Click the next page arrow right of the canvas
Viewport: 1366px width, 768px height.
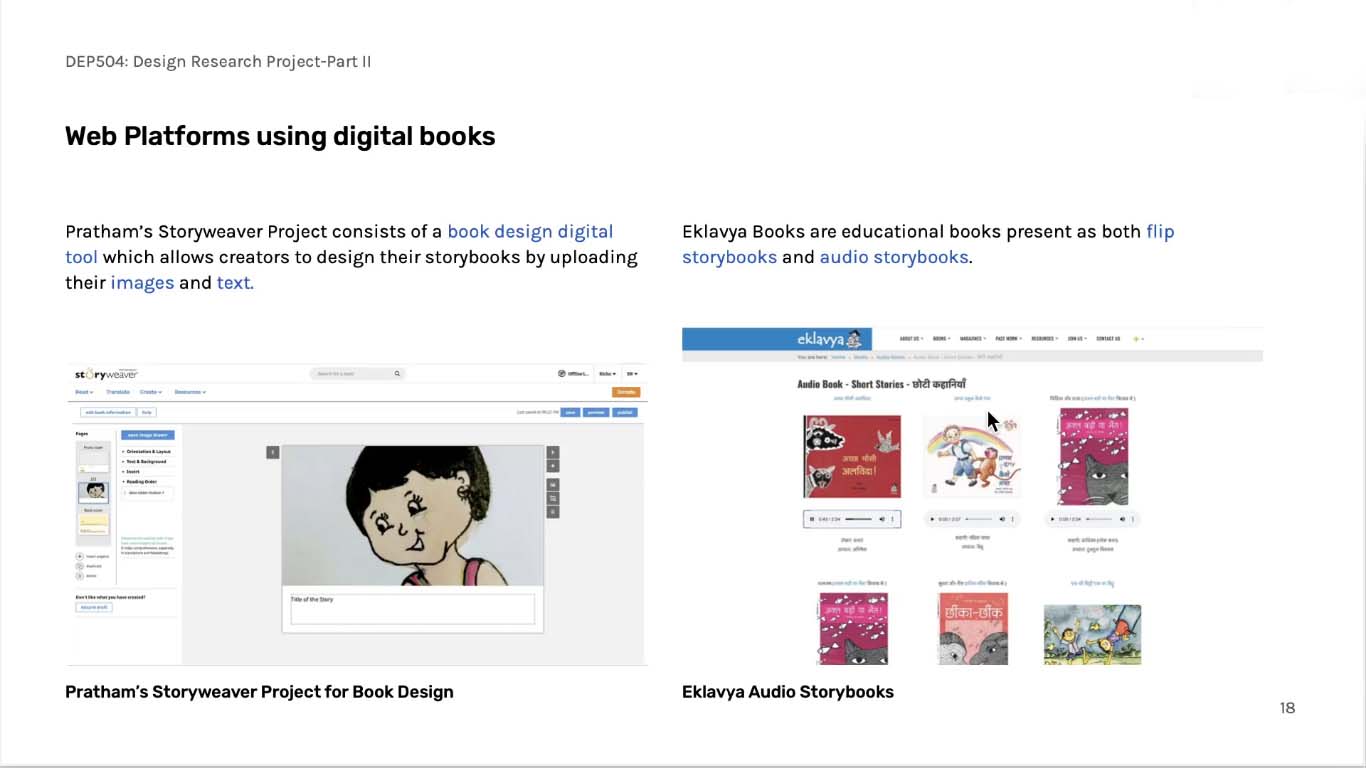(x=553, y=452)
